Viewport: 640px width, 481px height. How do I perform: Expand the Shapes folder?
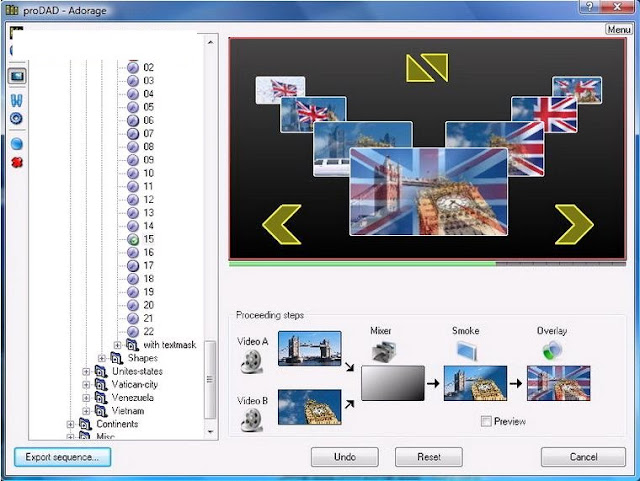[102, 359]
